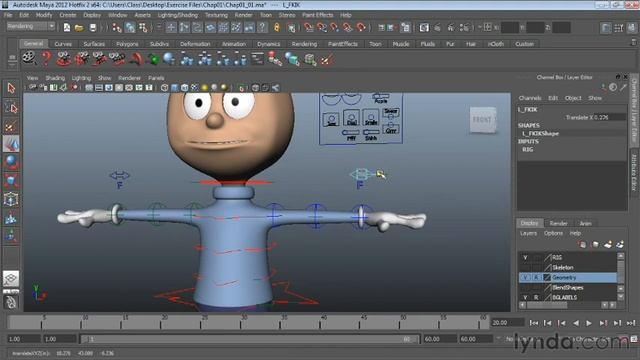Go to start of playback range
Screen dimensions: 640x360
533,323
